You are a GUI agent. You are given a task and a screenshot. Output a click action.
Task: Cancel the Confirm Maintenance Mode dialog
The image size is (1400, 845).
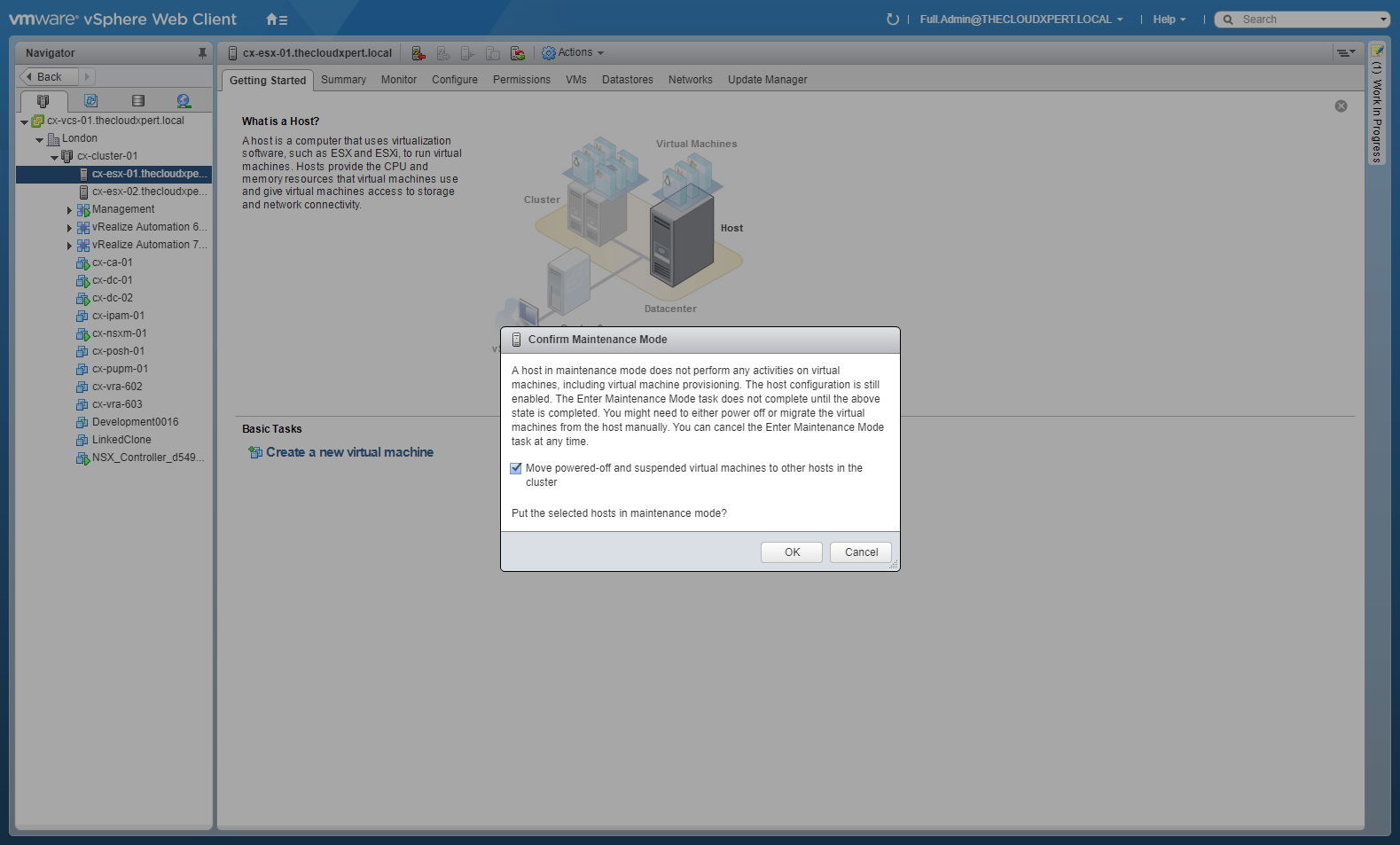click(x=860, y=552)
